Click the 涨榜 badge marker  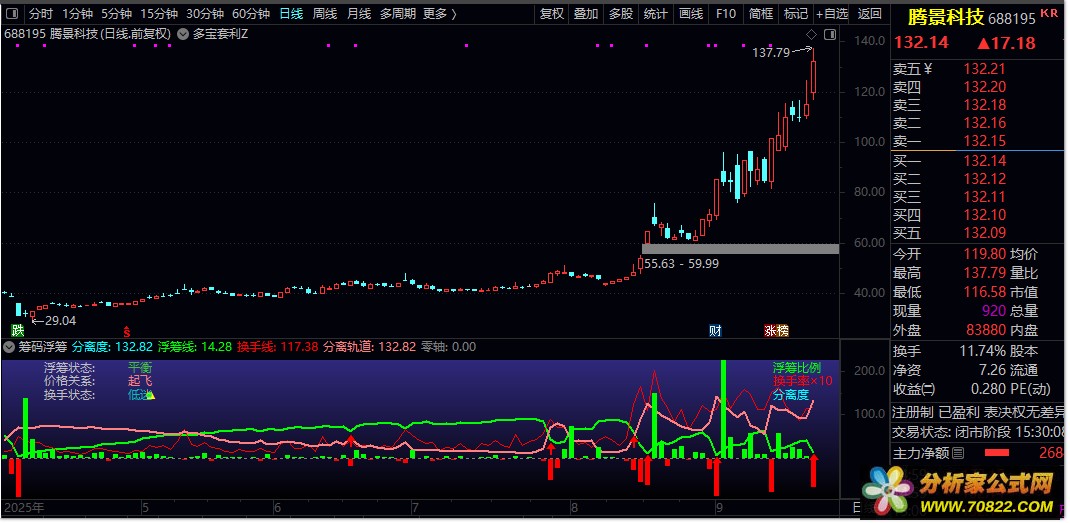tap(777, 331)
